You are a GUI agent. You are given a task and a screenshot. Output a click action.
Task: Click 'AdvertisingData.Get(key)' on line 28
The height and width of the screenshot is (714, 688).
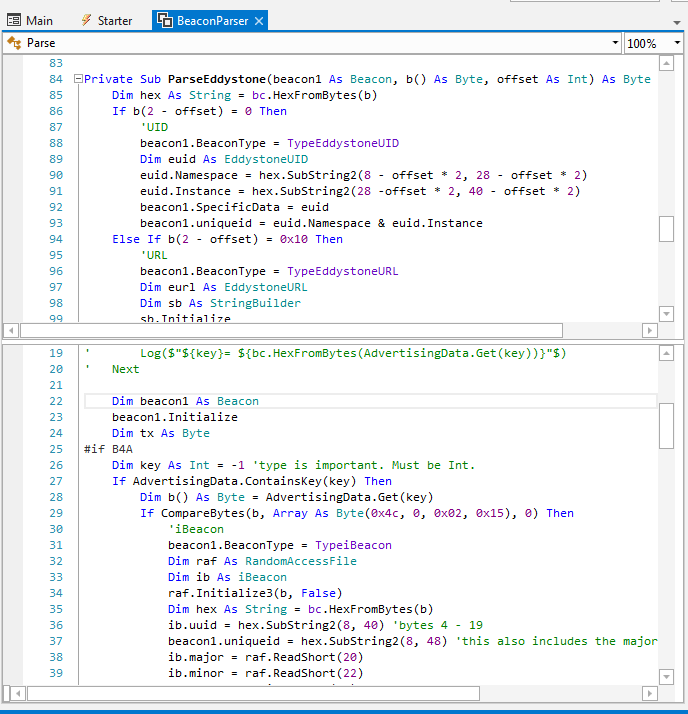point(350,497)
